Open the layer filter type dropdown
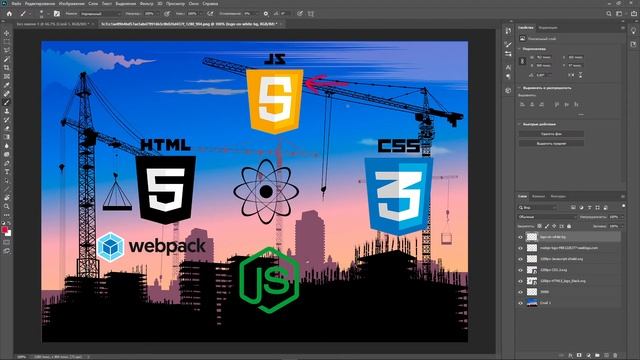Image resolution: width=640 pixels, height=360 pixels. pyautogui.click(x=538, y=207)
